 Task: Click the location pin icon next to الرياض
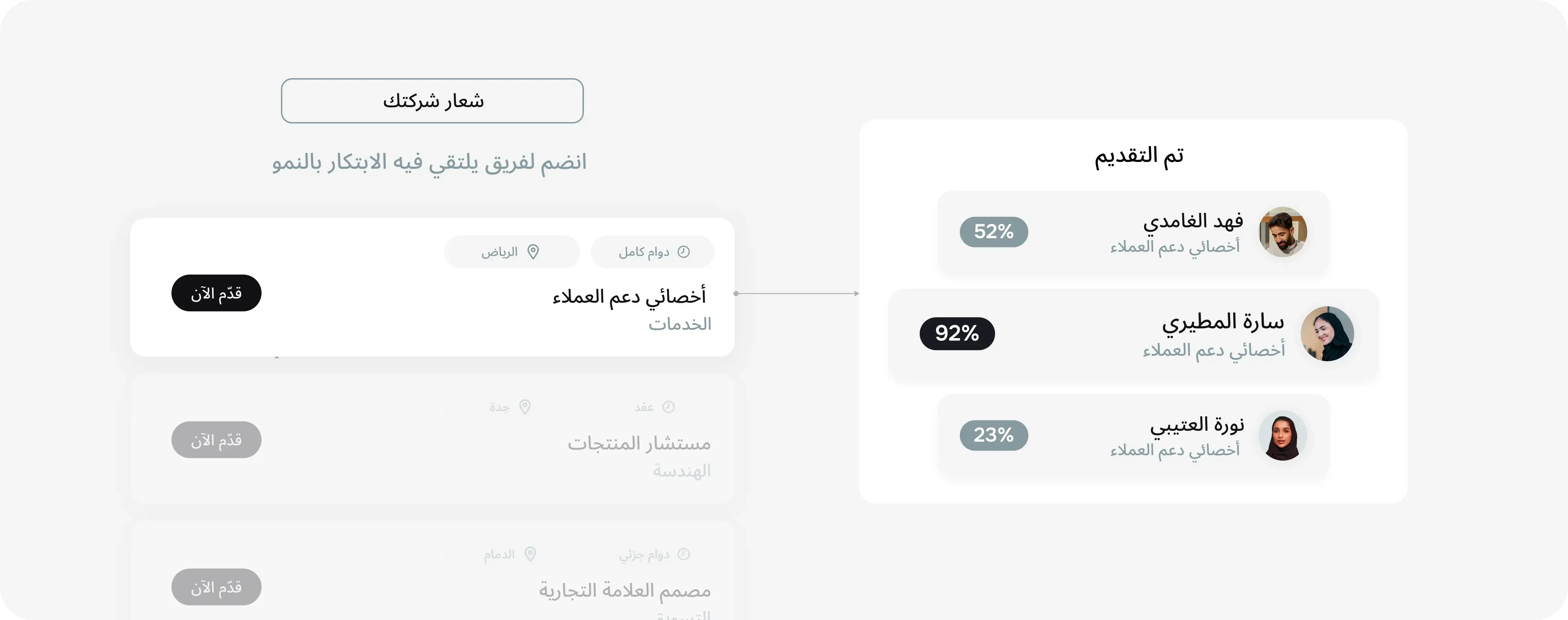tap(534, 251)
